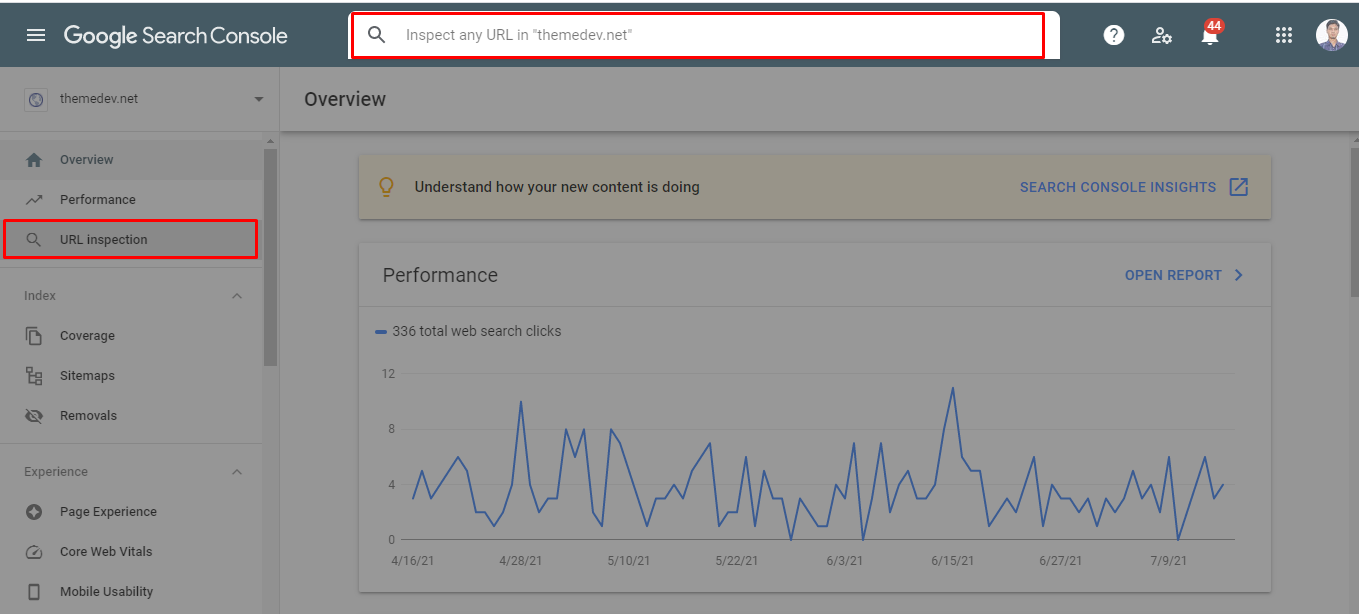The image size is (1359, 614).
Task: Open the account profile avatar
Action: tap(1332, 35)
